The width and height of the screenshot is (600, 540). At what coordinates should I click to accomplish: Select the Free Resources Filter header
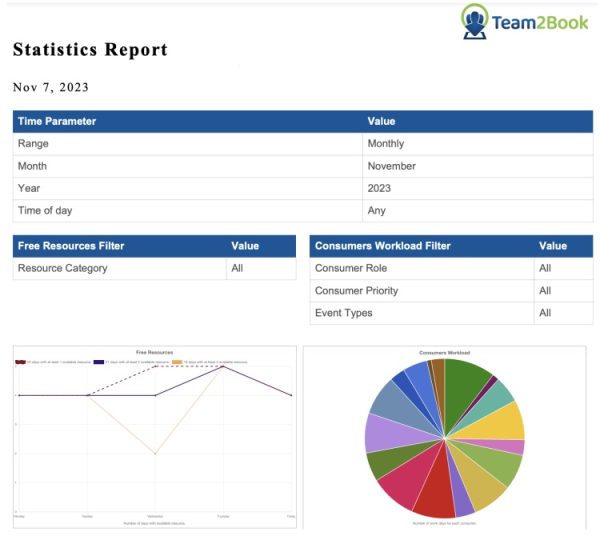click(71, 246)
